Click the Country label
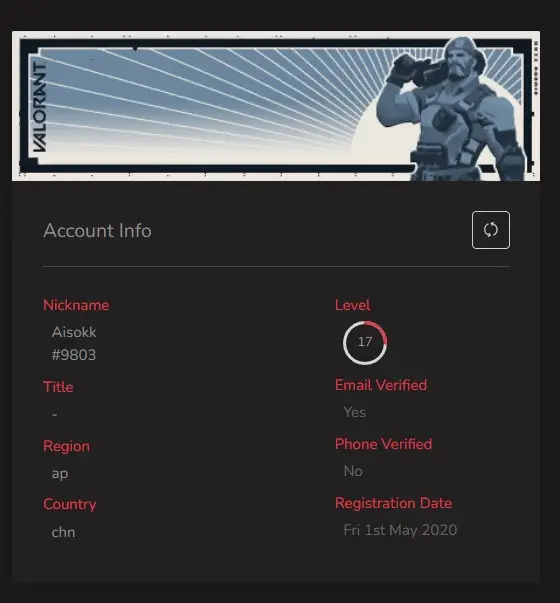The image size is (560, 603). (70, 504)
